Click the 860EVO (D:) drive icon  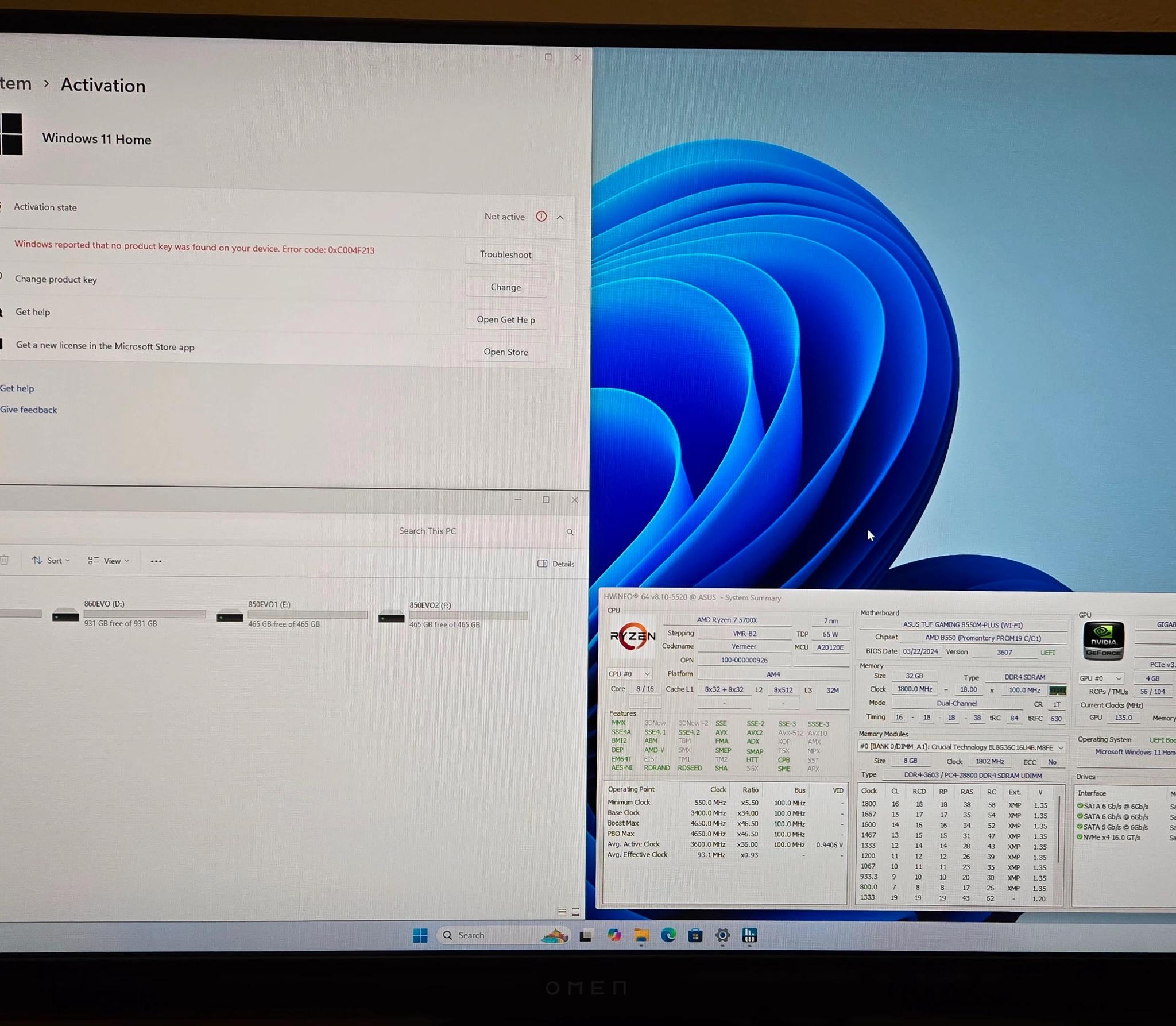pos(65,615)
